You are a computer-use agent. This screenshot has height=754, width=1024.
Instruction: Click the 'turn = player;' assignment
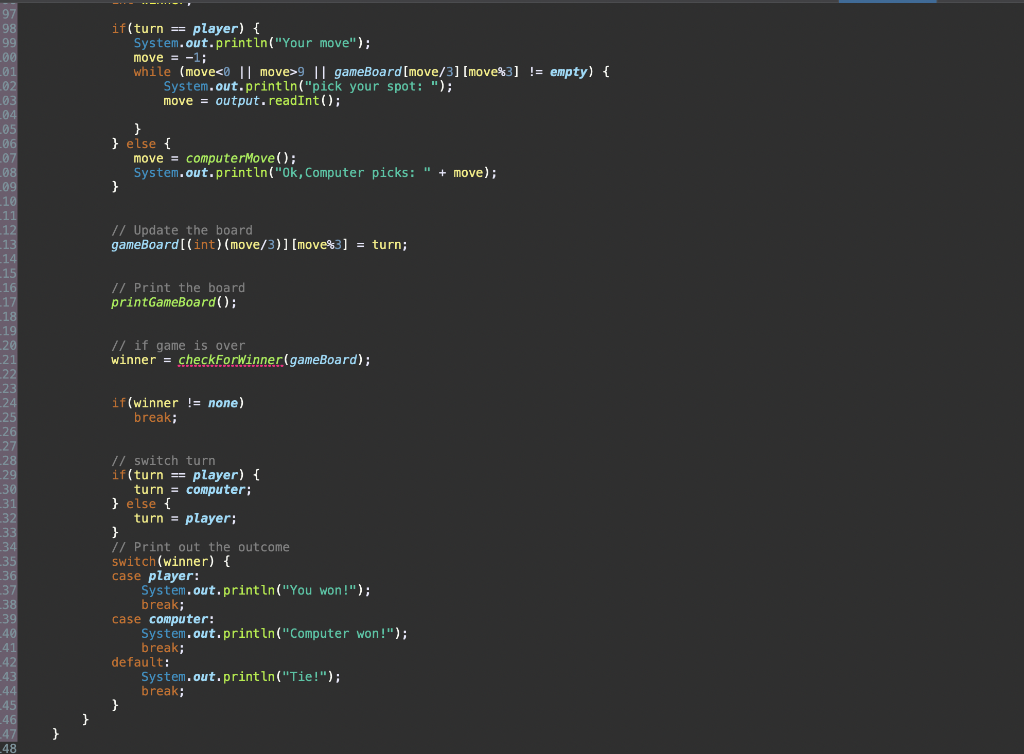point(185,518)
